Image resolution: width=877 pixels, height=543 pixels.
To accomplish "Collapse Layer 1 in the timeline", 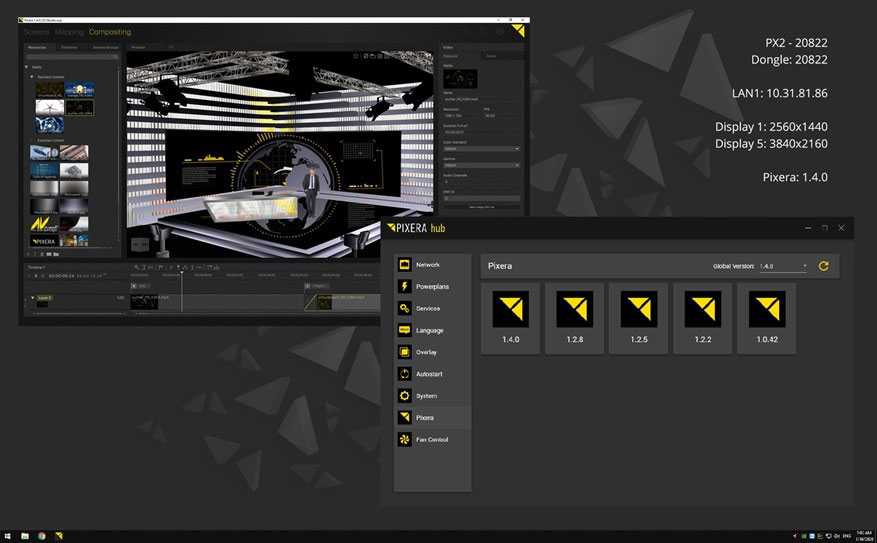I will coord(32,298).
